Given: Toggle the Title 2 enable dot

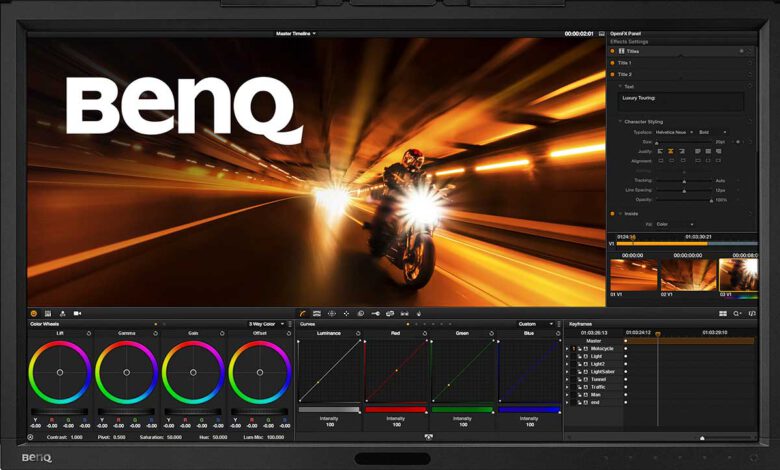Looking at the screenshot, I should (613, 74).
